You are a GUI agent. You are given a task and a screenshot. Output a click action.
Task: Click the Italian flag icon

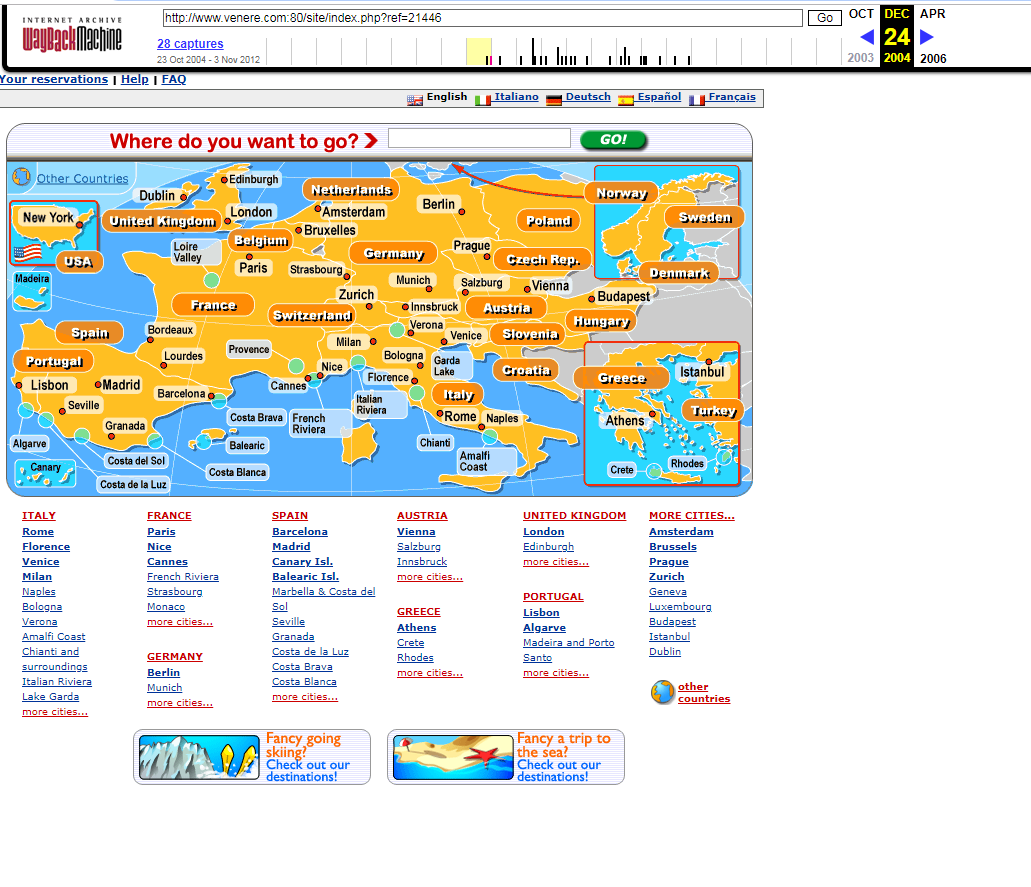483,100
